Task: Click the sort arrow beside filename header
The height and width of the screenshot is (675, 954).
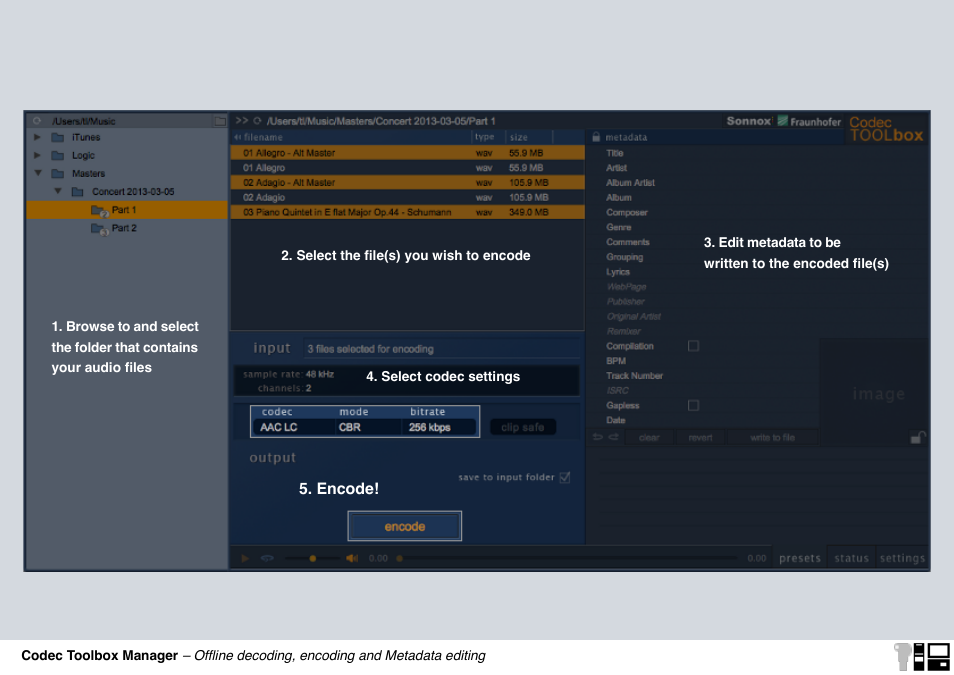Action: coord(238,137)
